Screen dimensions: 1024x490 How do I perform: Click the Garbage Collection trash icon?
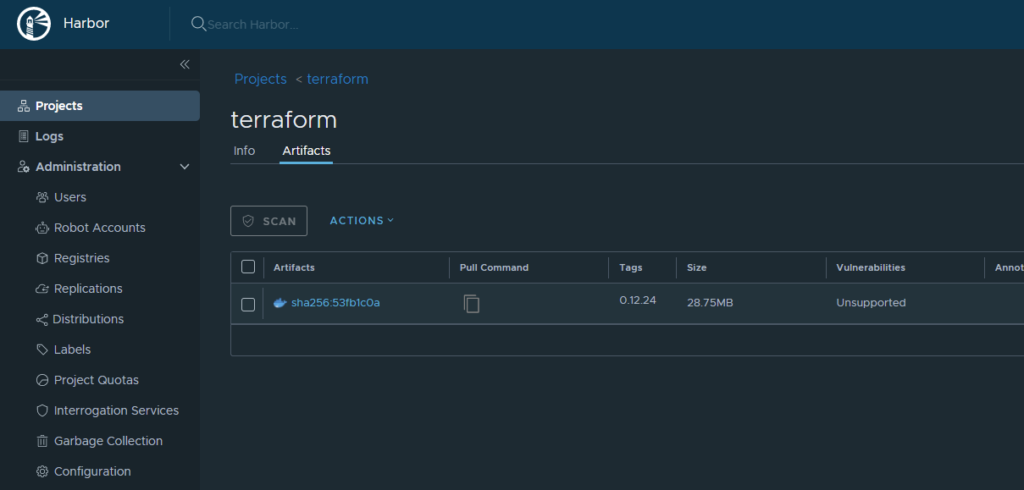[42, 441]
